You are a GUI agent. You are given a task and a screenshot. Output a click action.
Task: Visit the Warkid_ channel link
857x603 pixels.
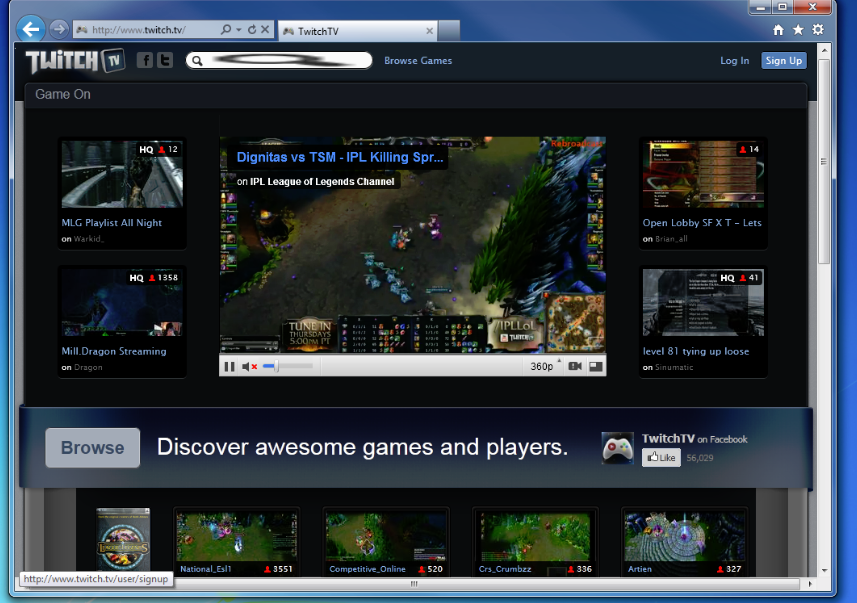coord(89,239)
